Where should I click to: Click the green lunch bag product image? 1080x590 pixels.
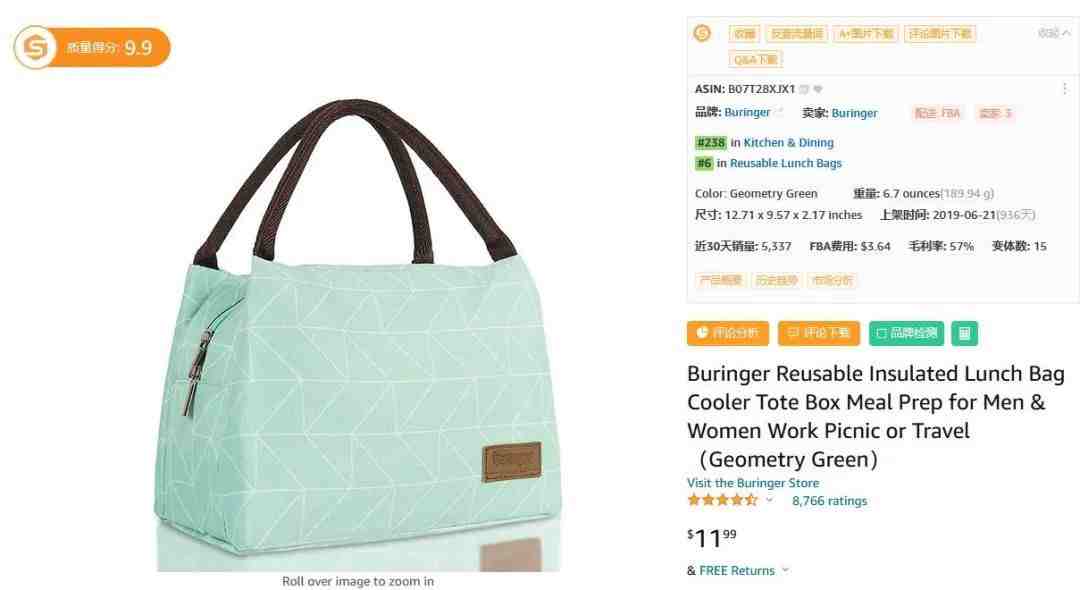pos(357,330)
